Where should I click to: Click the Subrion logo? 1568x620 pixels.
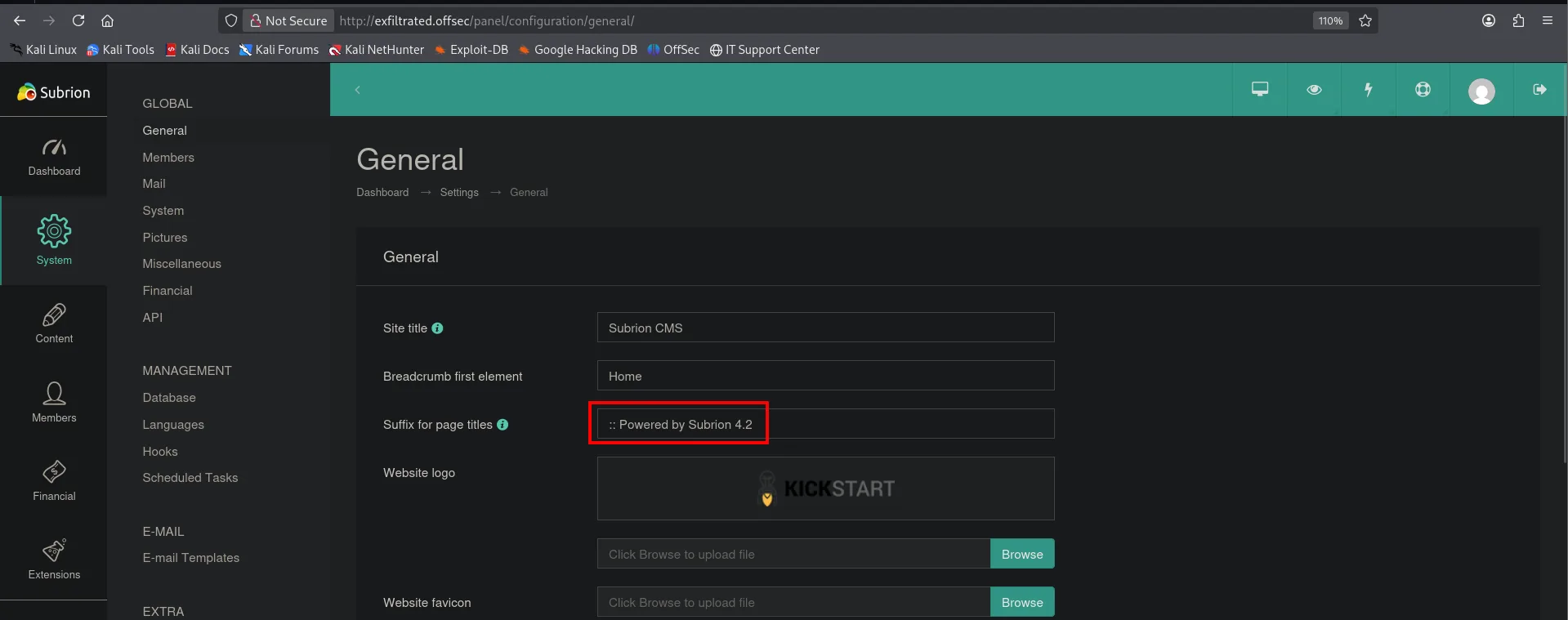click(54, 92)
